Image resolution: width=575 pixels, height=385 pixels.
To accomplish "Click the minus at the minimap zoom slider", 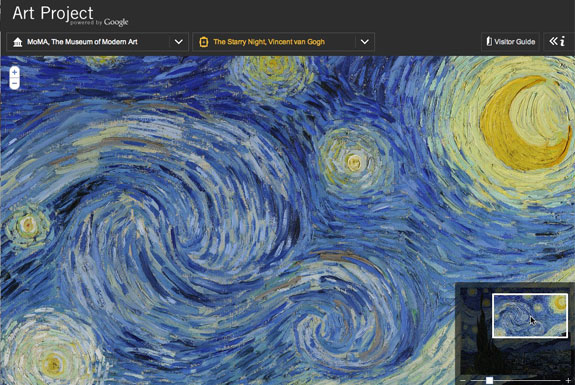I will point(463,381).
